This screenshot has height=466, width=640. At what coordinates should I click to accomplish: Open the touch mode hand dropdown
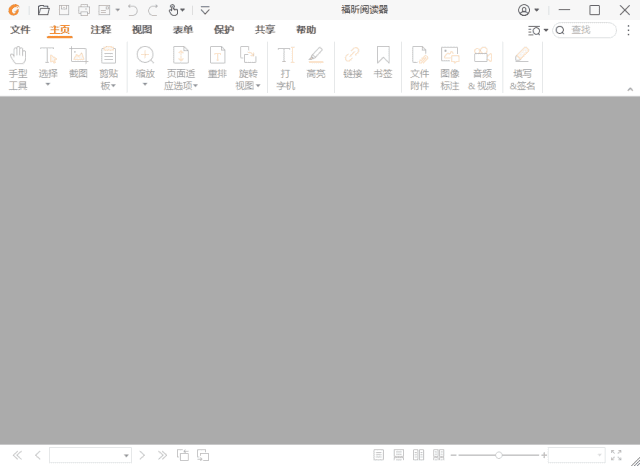[177, 10]
